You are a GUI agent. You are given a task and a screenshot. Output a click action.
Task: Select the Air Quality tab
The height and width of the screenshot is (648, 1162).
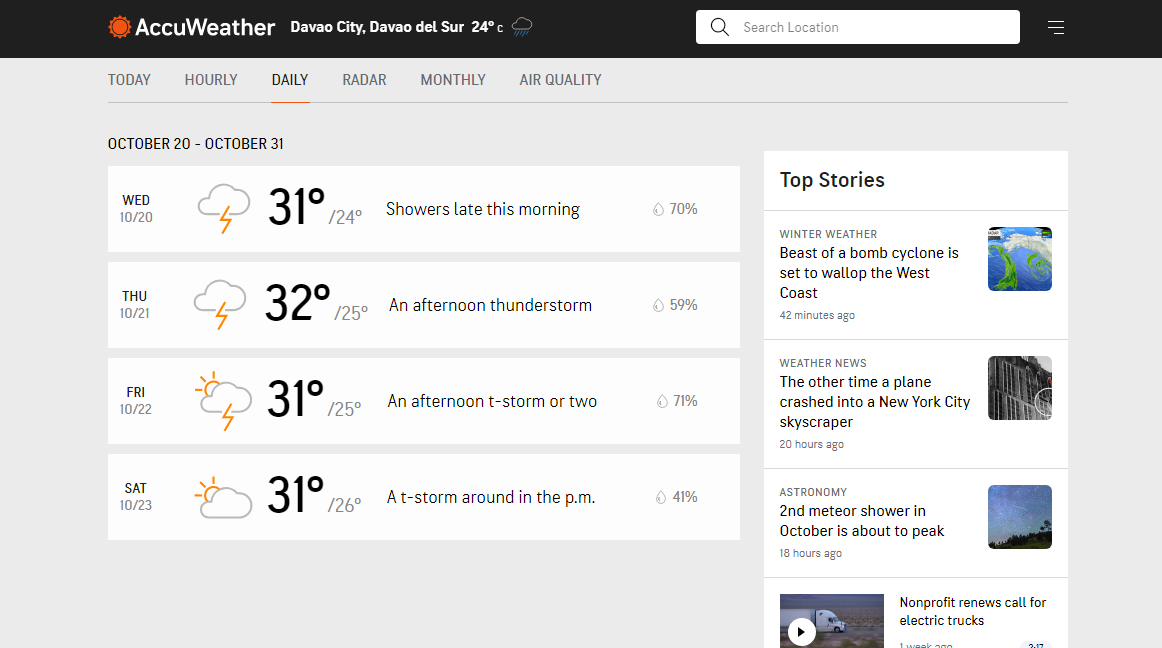560,80
